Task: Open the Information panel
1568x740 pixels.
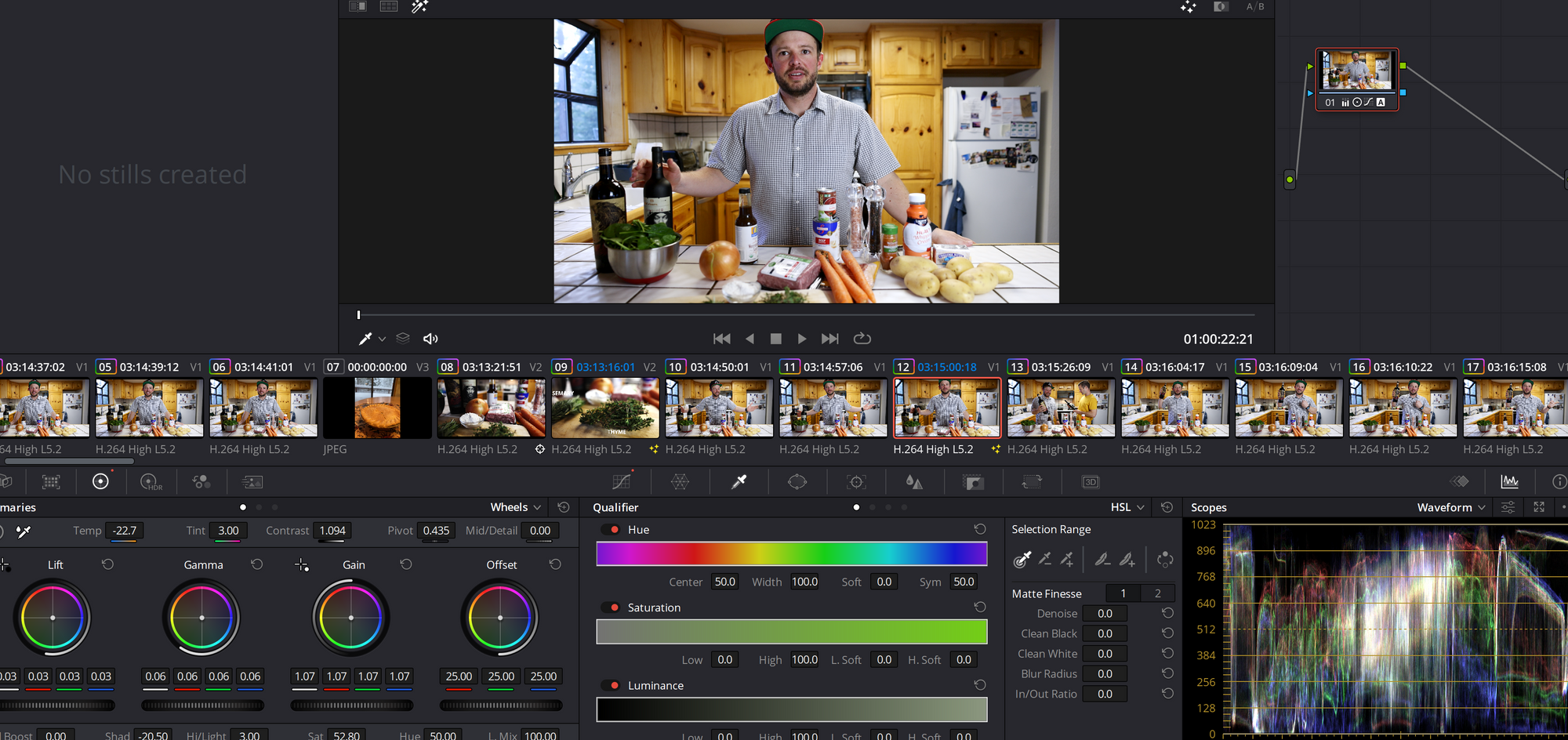Action: 1559,481
